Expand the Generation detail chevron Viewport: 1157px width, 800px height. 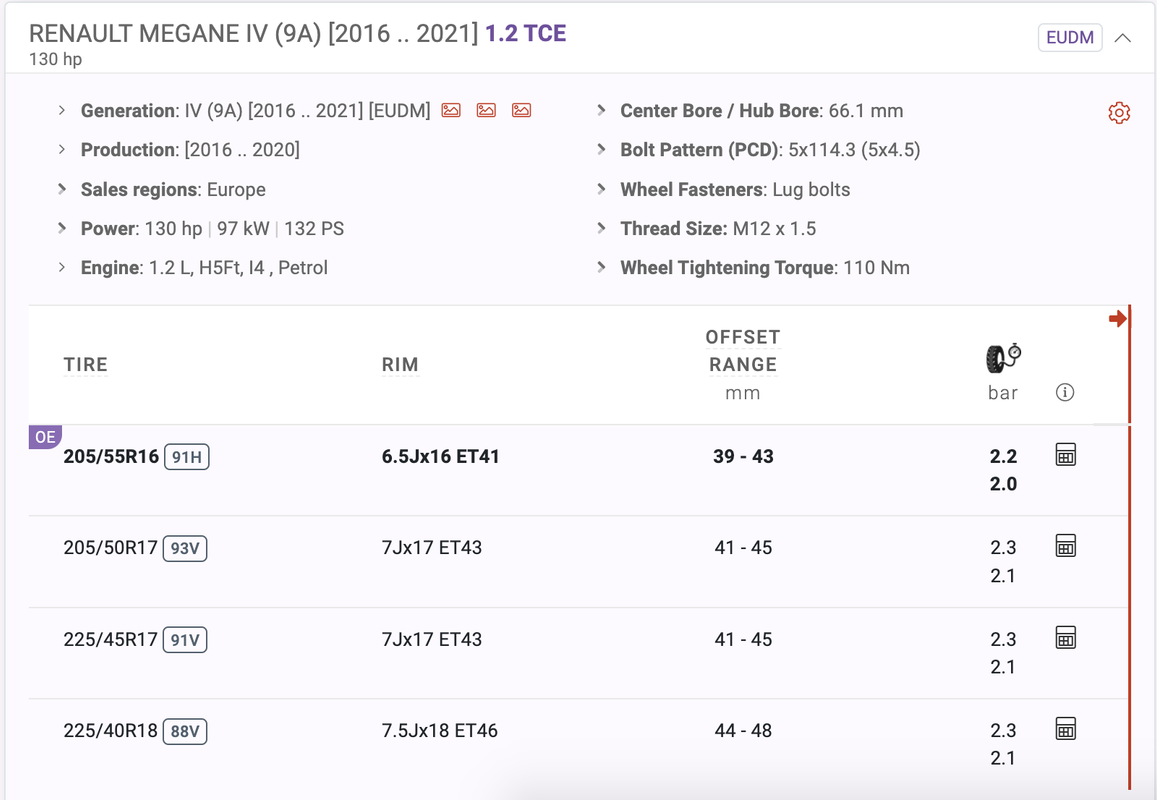[62, 111]
